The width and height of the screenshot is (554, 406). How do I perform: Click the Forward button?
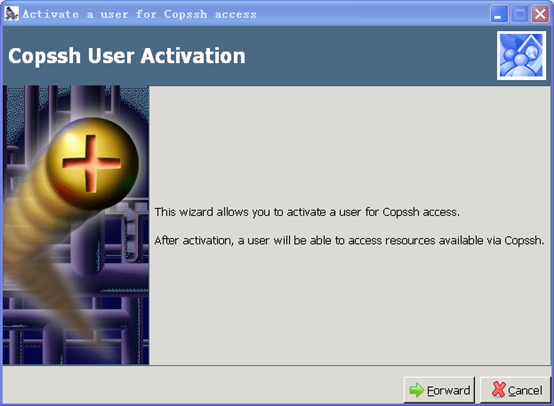[x=439, y=390]
